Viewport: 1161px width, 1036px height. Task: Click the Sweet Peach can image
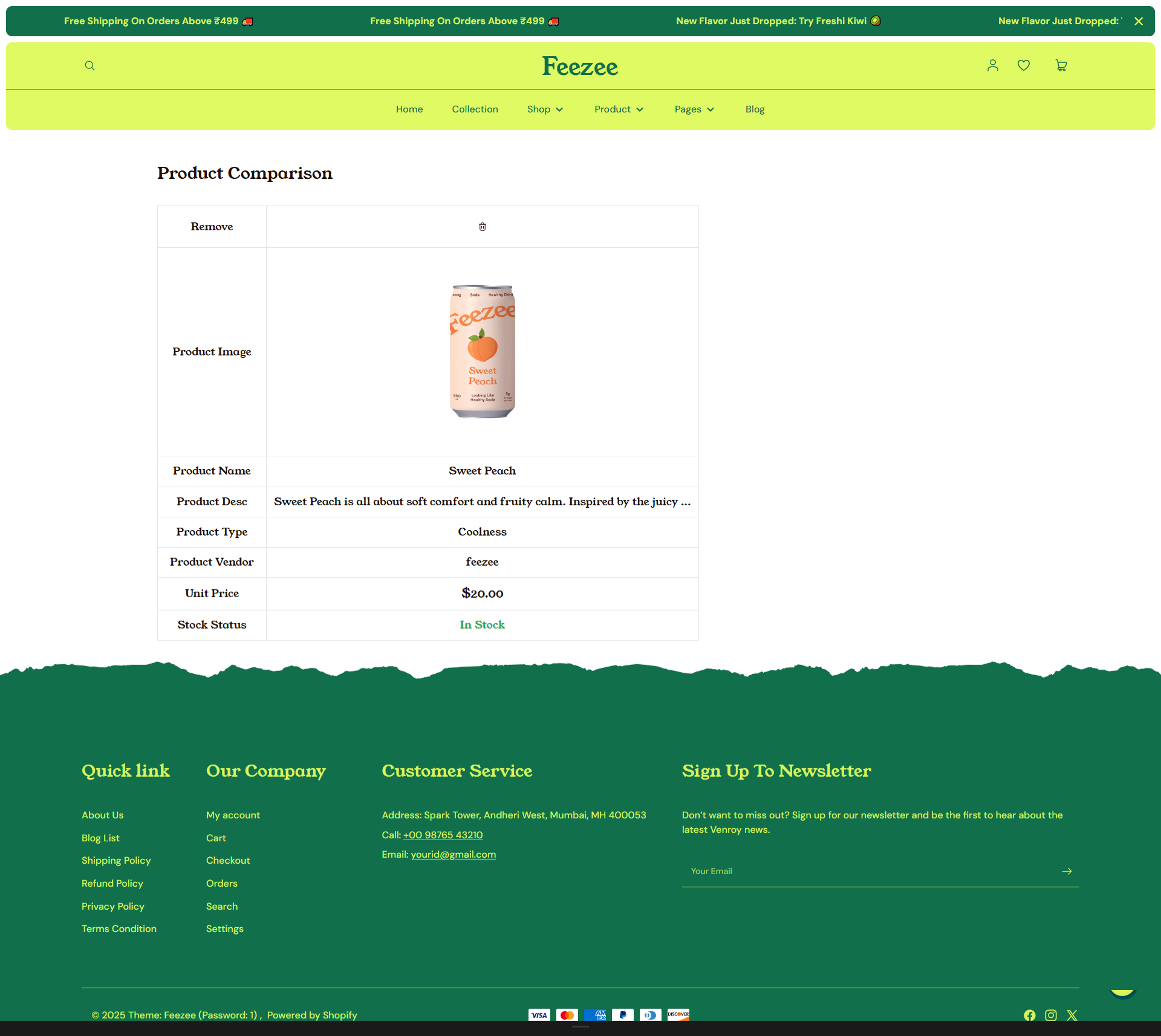[x=482, y=351]
